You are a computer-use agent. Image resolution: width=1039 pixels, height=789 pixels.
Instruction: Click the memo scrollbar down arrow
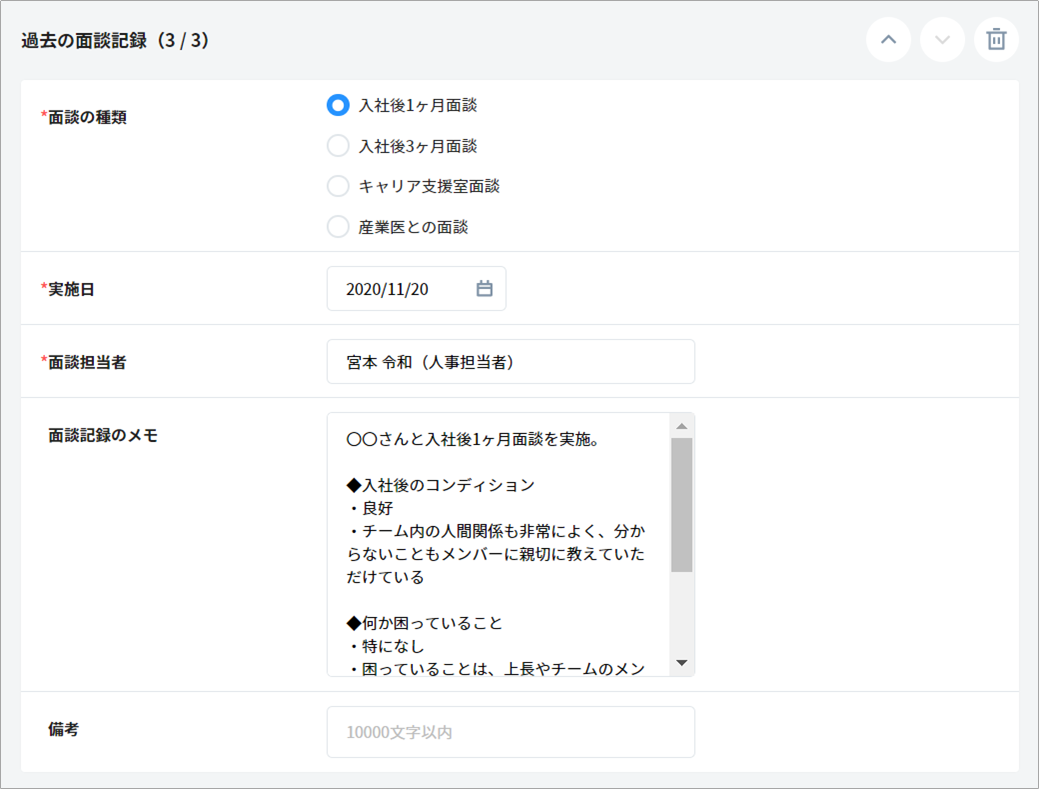click(682, 662)
